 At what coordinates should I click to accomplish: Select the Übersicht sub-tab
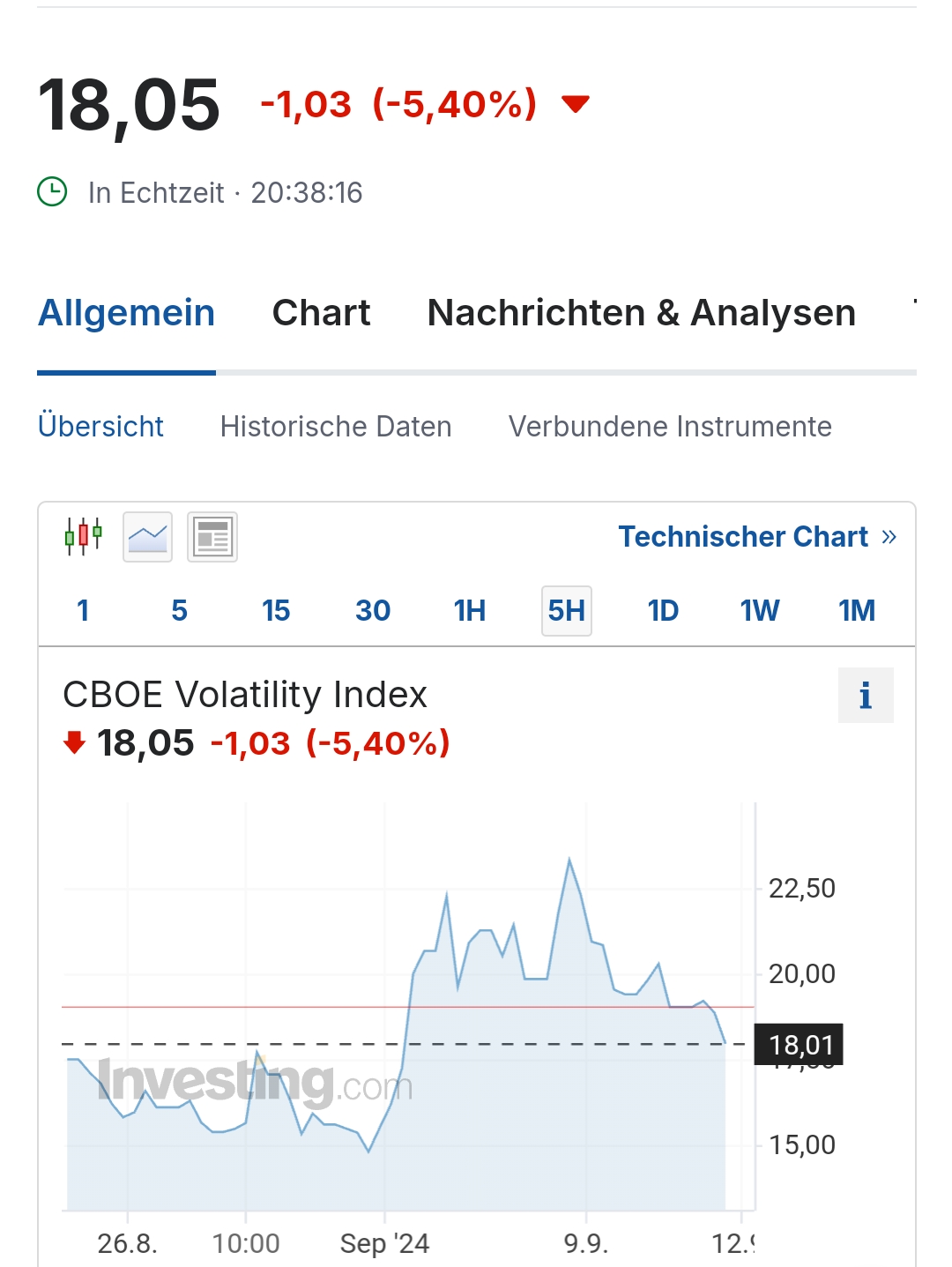(100, 427)
